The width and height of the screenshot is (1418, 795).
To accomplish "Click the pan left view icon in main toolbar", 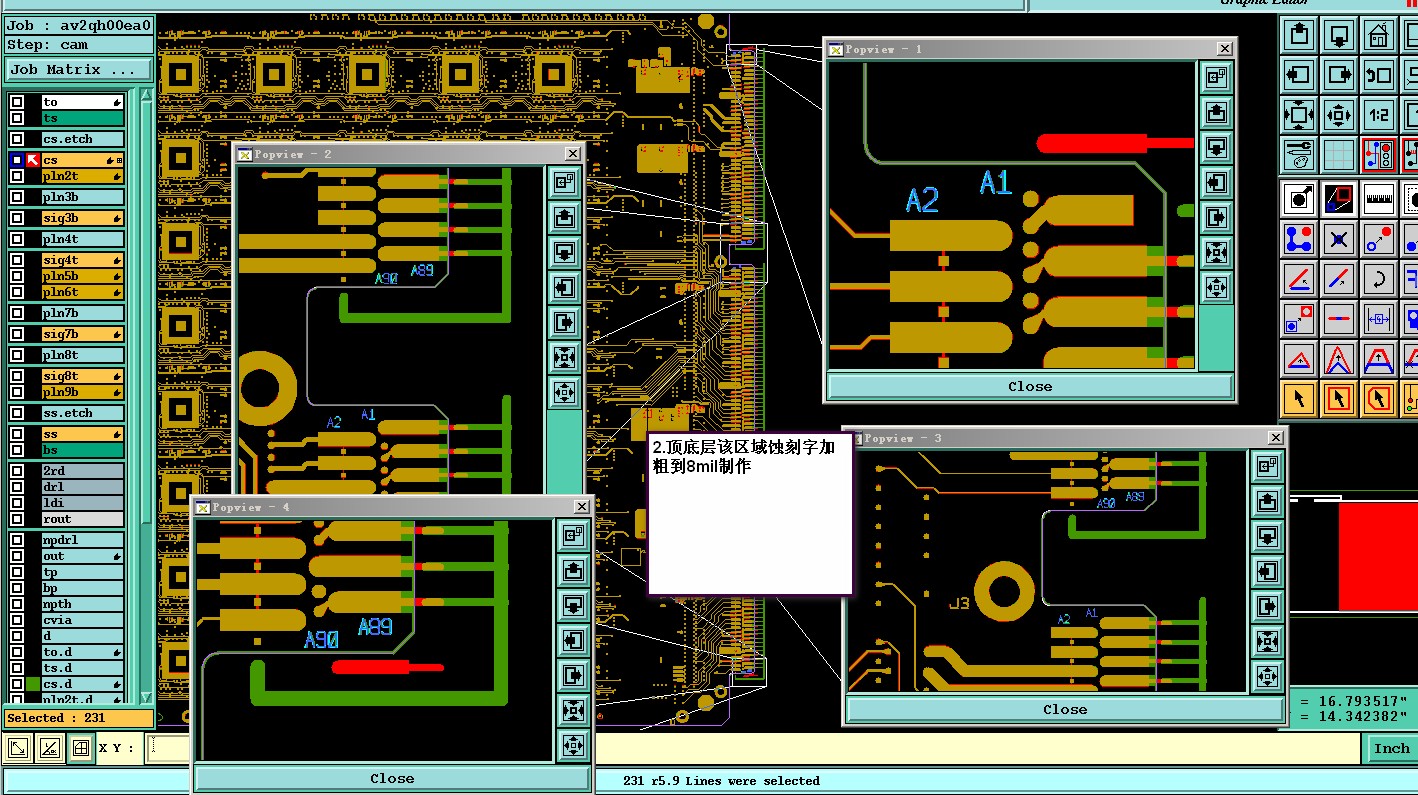I will [x=1298, y=74].
